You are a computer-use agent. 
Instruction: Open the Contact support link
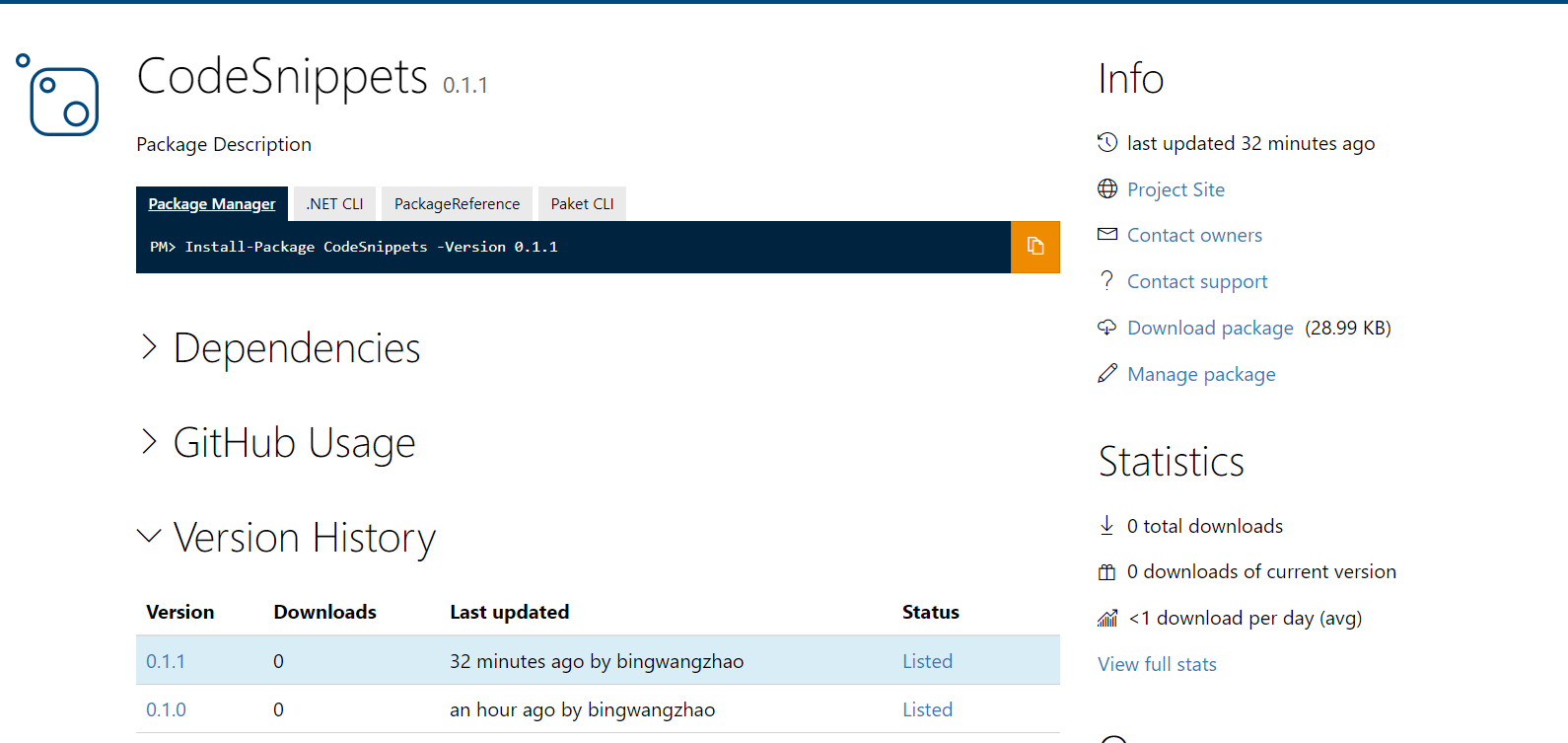1197,281
